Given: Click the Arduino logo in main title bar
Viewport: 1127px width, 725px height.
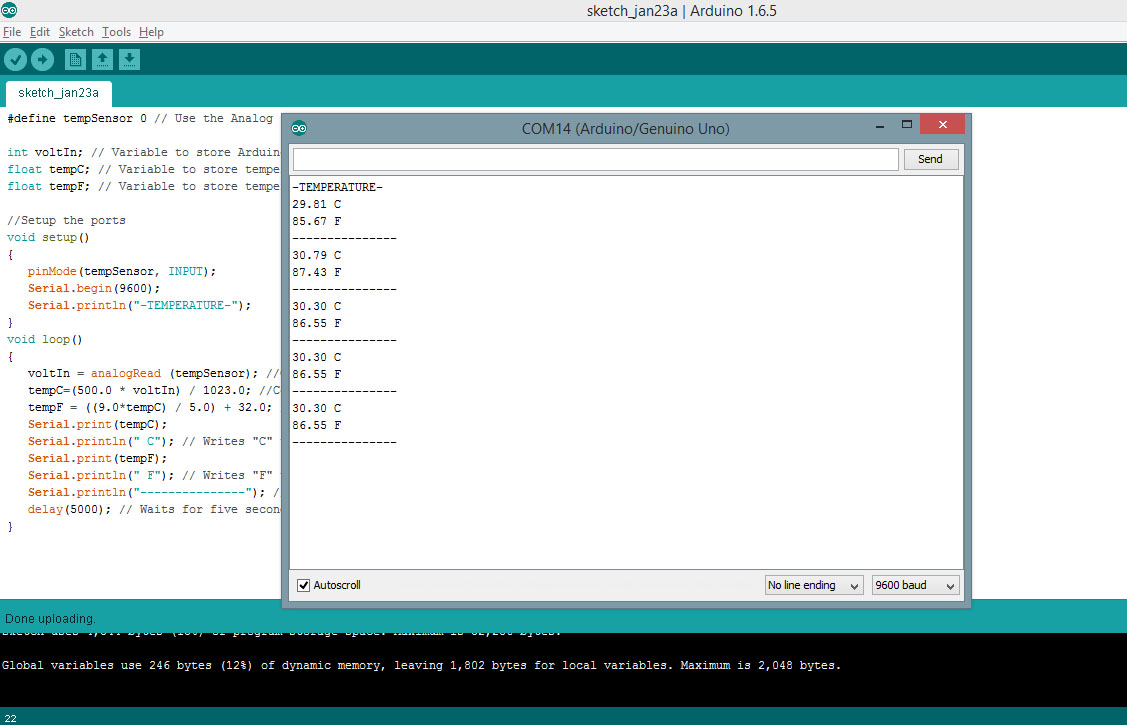Looking at the screenshot, I should [9, 10].
